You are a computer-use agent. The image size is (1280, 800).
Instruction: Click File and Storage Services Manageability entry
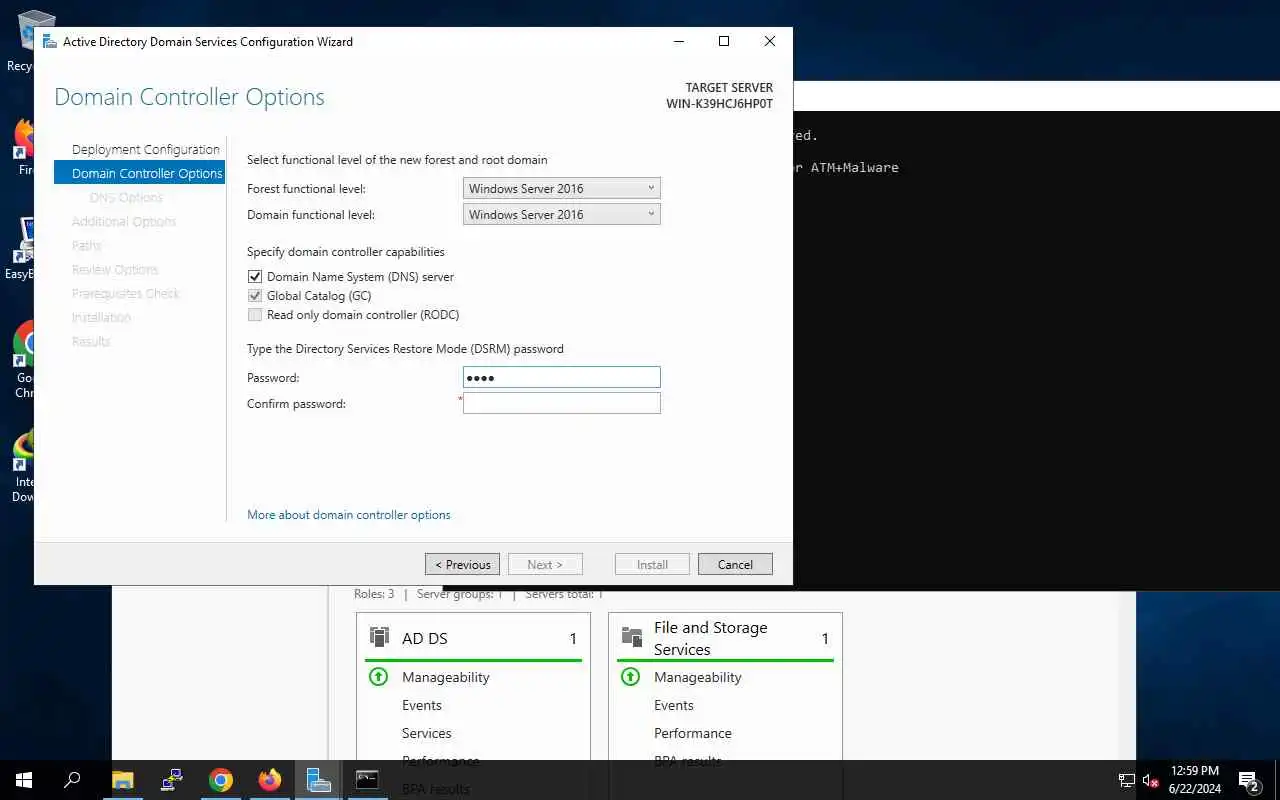click(698, 677)
